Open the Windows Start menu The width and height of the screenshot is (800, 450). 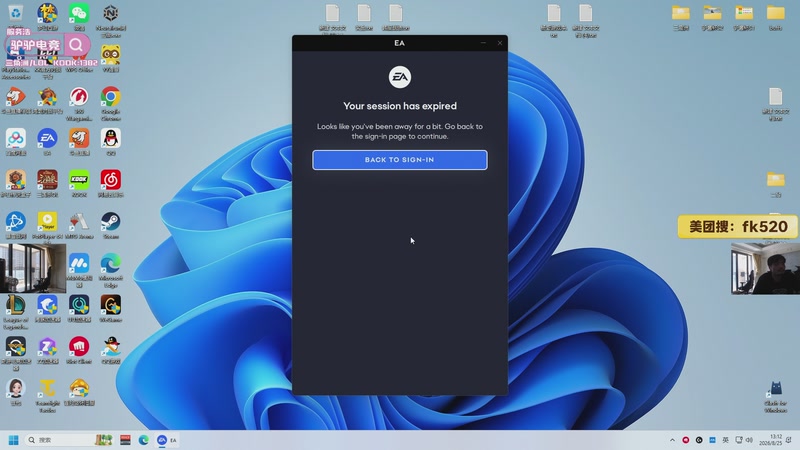click(x=14, y=440)
